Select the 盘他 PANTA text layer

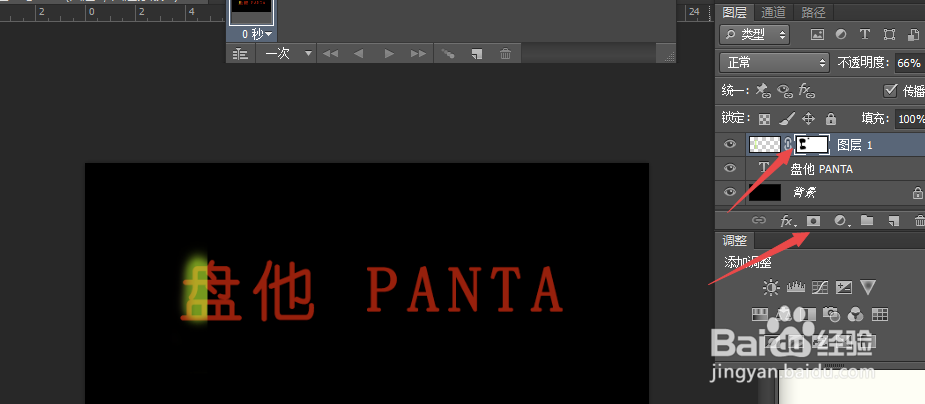(820, 169)
